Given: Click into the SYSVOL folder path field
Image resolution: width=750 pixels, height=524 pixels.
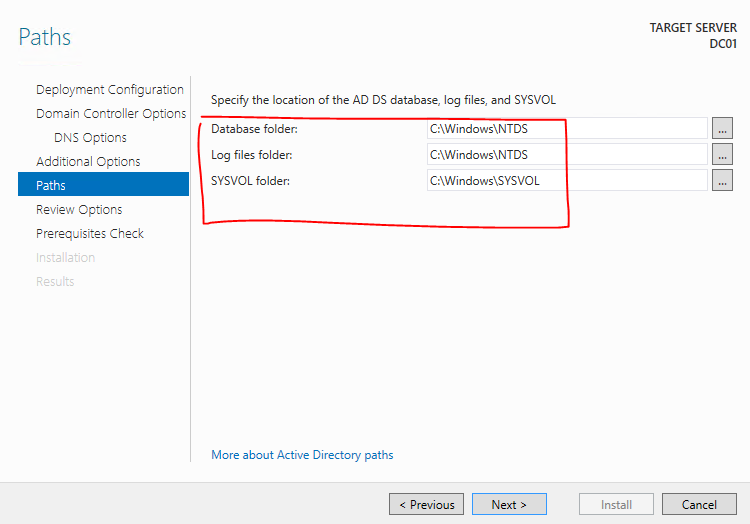Looking at the screenshot, I should [567, 180].
